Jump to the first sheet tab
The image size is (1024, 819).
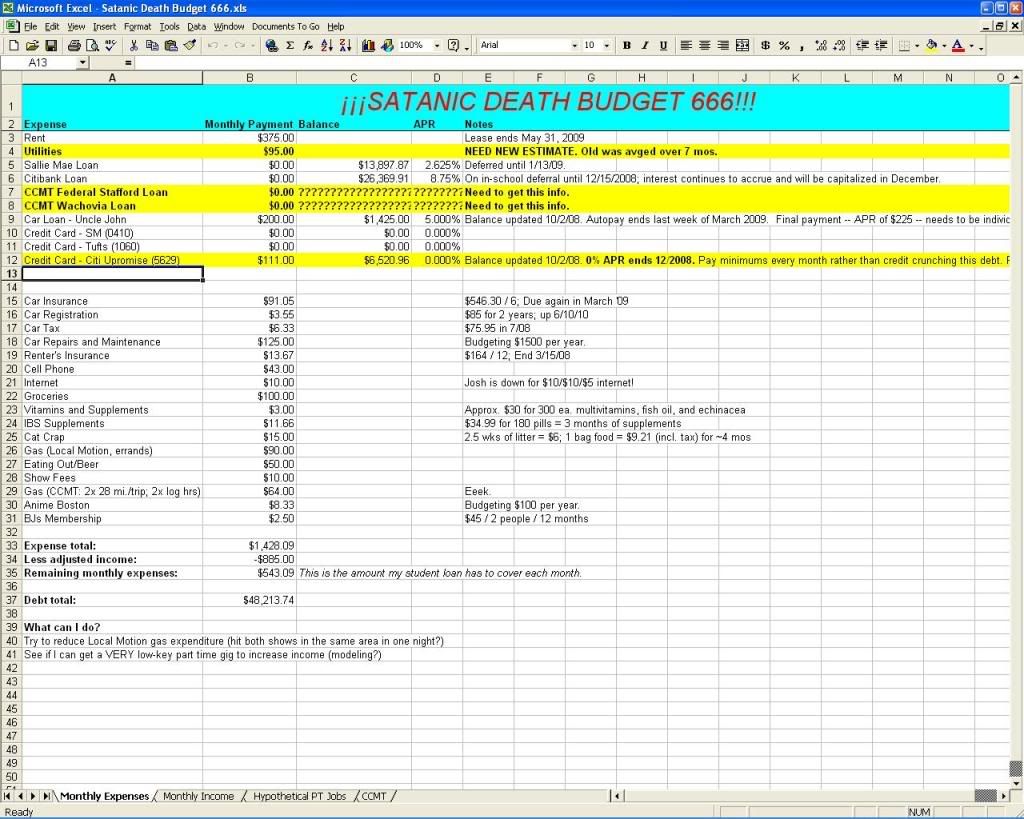click(8, 796)
